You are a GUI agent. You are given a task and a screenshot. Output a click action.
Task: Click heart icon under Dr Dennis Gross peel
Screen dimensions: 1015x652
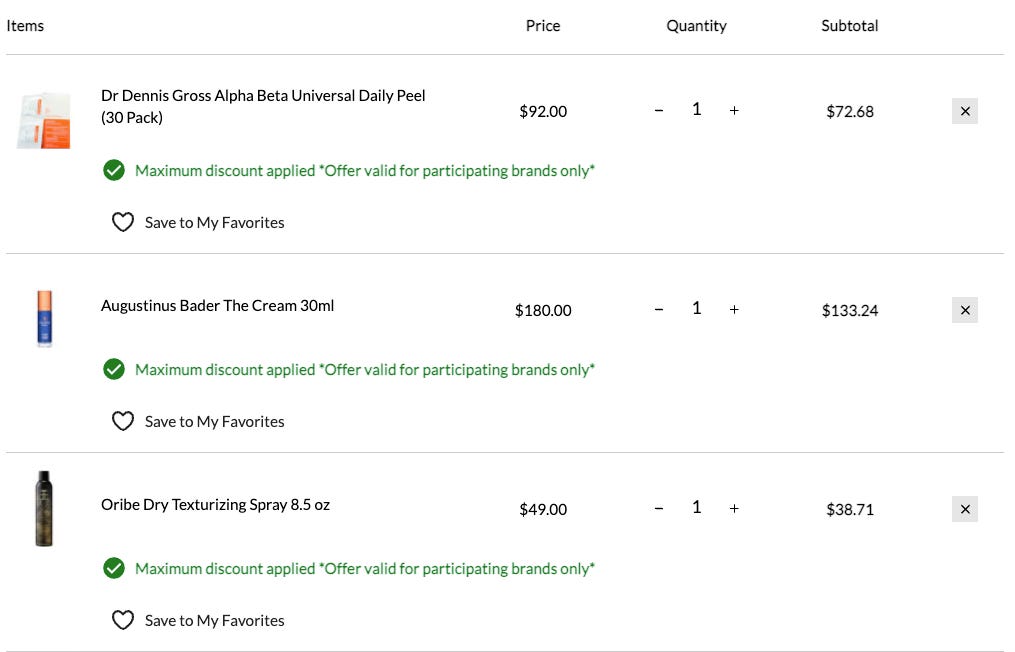(123, 222)
